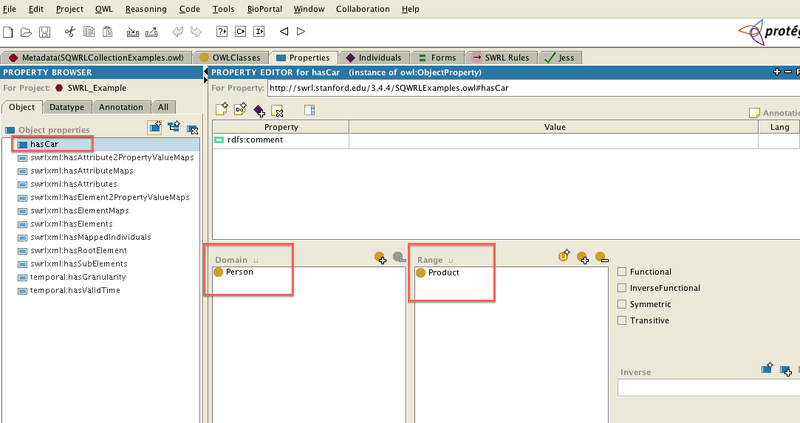This screenshot has height=423, width=800.
Task: Select the Product class in Range list
Action: pos(443,272)
